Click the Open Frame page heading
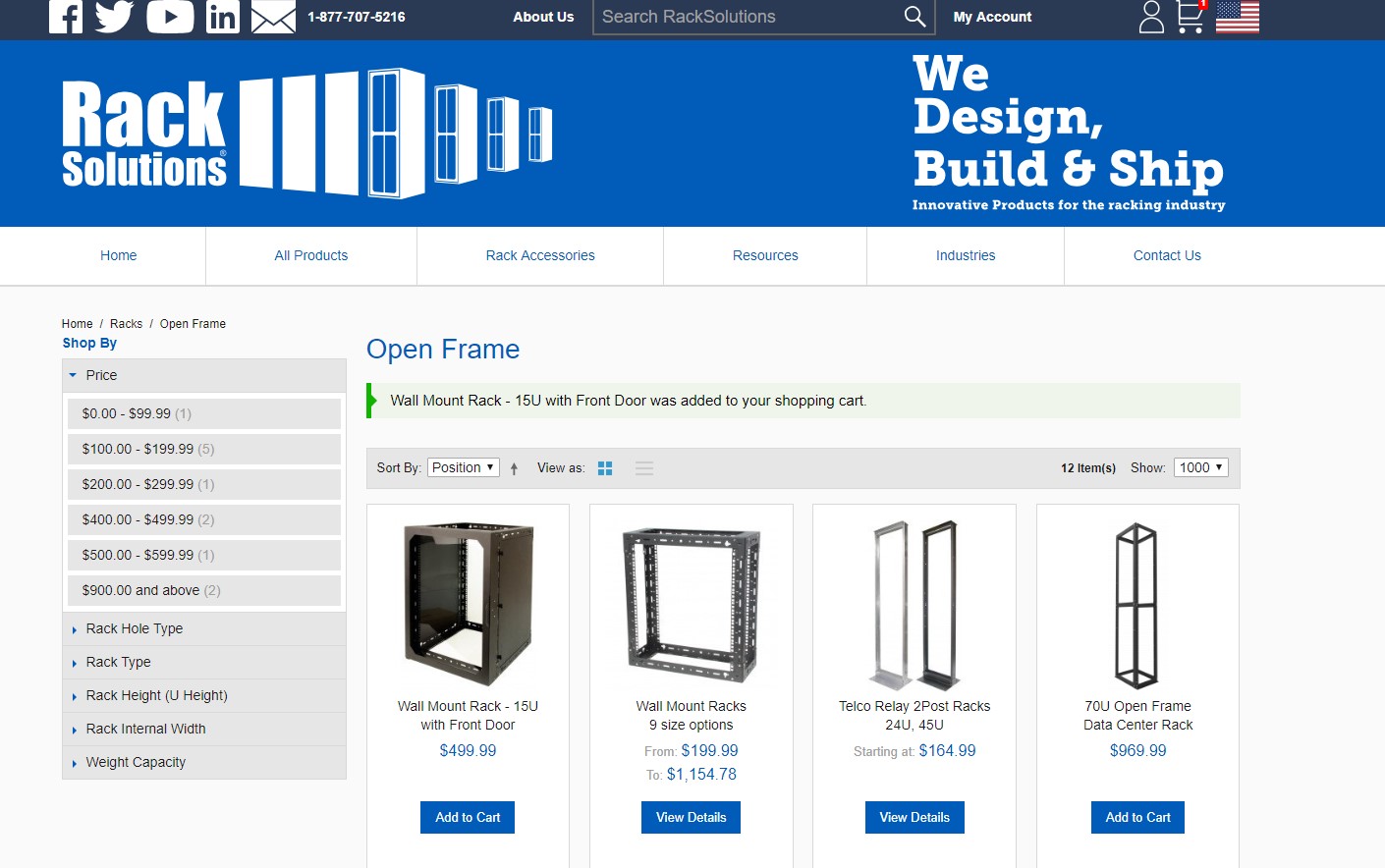1385x868 pixels. 443,350
